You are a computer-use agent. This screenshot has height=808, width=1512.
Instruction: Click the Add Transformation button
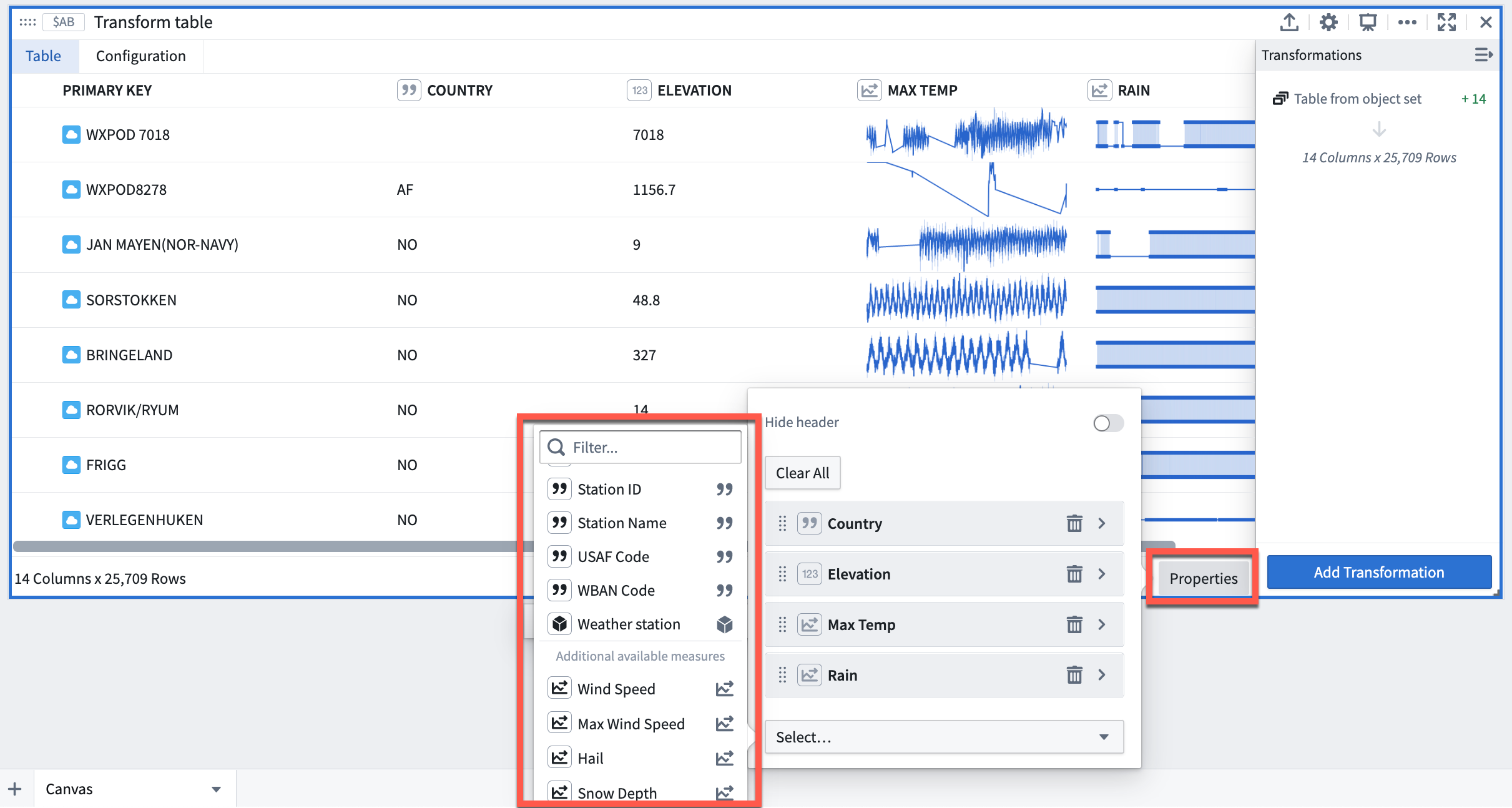coord(1379,572)
